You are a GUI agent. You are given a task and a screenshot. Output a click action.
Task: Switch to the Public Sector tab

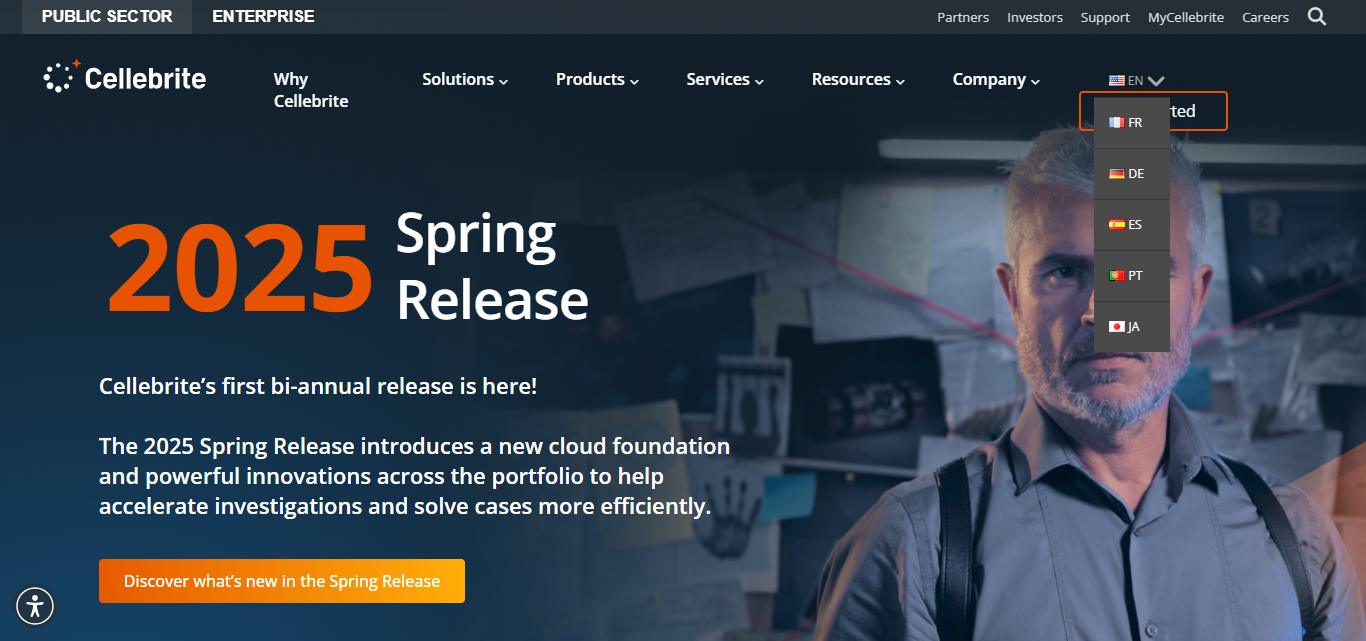click(107, 17)
